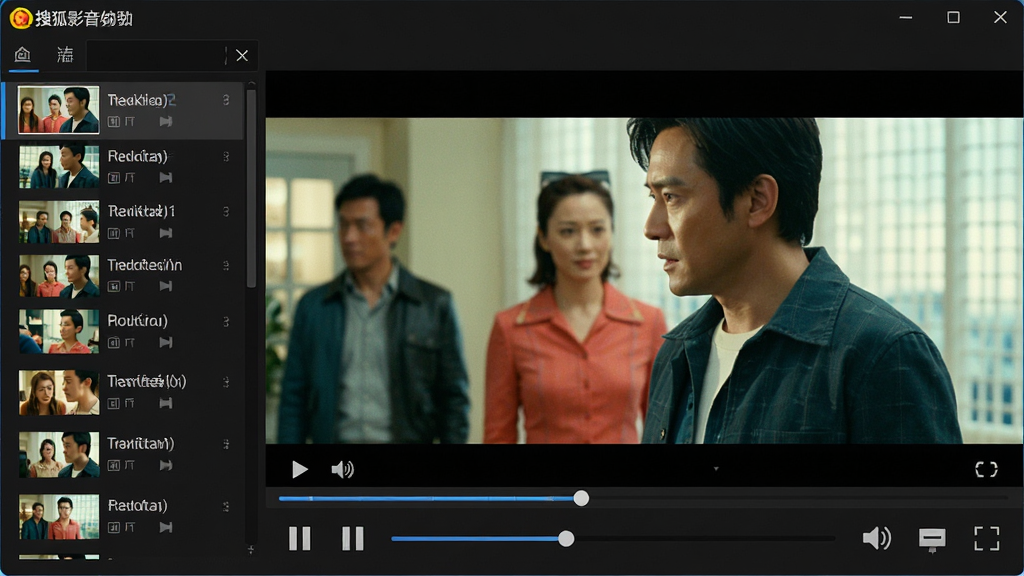Screen dimensions: 1024x576
Task: Click the playlist scroll-up arrow
Action: (251, 85)
